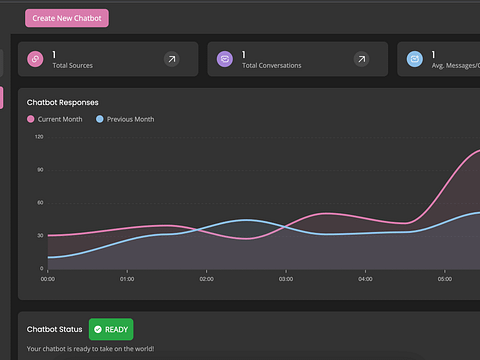Click the 00:00 x-axis label
Screen dimensions: 480x360
click(48, 279)
